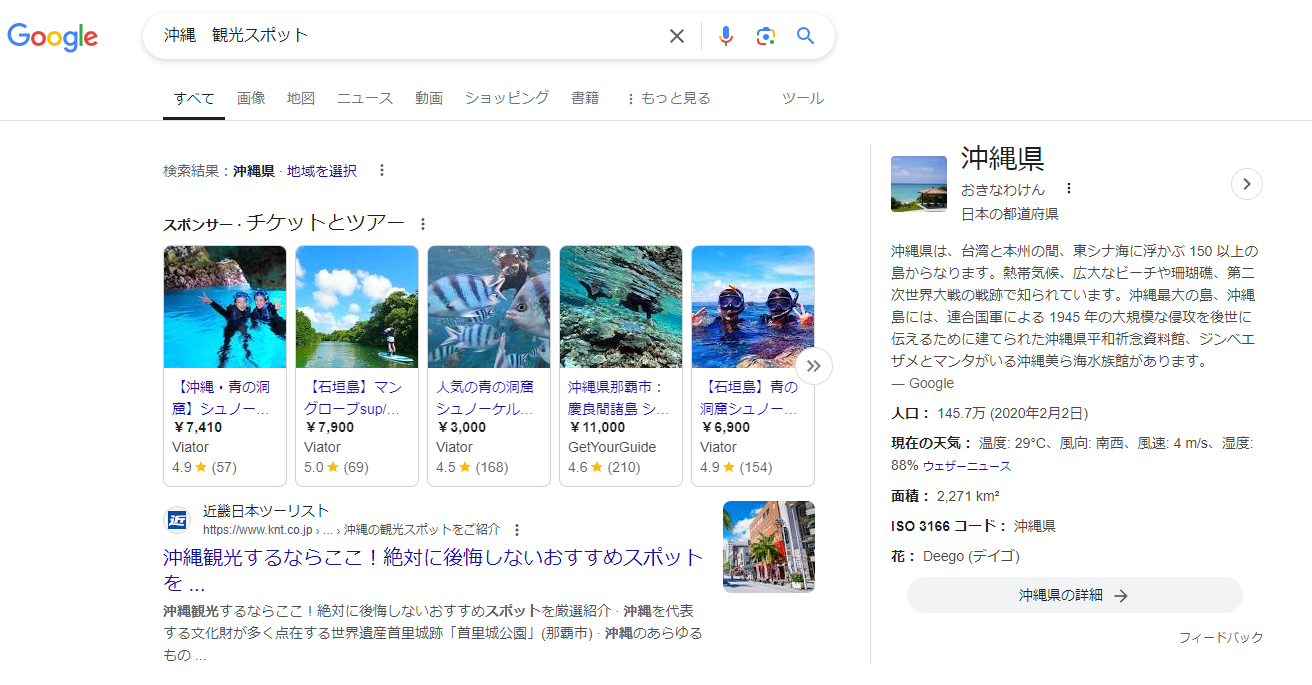
Task: Open the options menu beside 地域を選択
Action: click(381, 170)
